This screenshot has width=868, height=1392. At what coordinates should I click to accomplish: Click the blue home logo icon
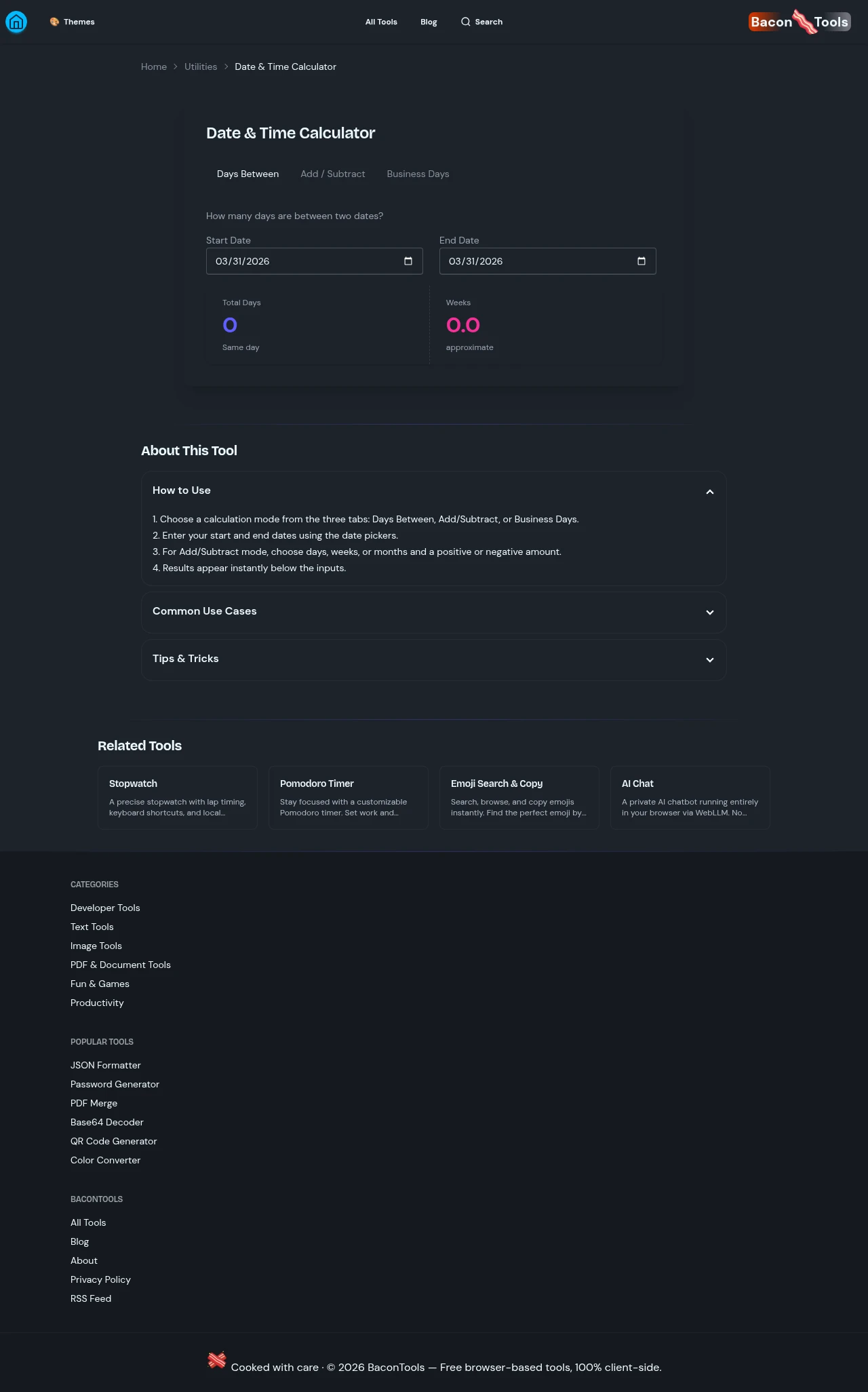pos(16,22)
